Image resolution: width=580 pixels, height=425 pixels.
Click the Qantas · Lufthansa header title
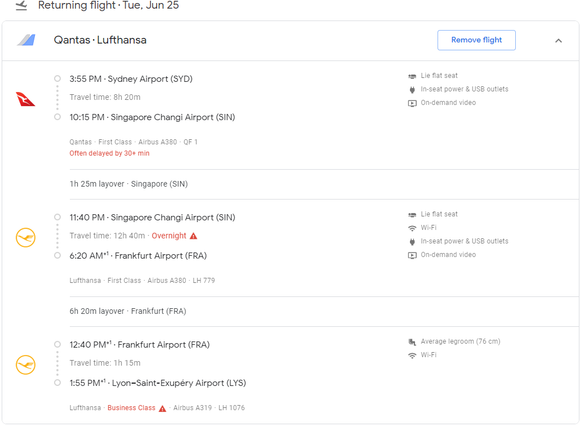tap(100, 40)
